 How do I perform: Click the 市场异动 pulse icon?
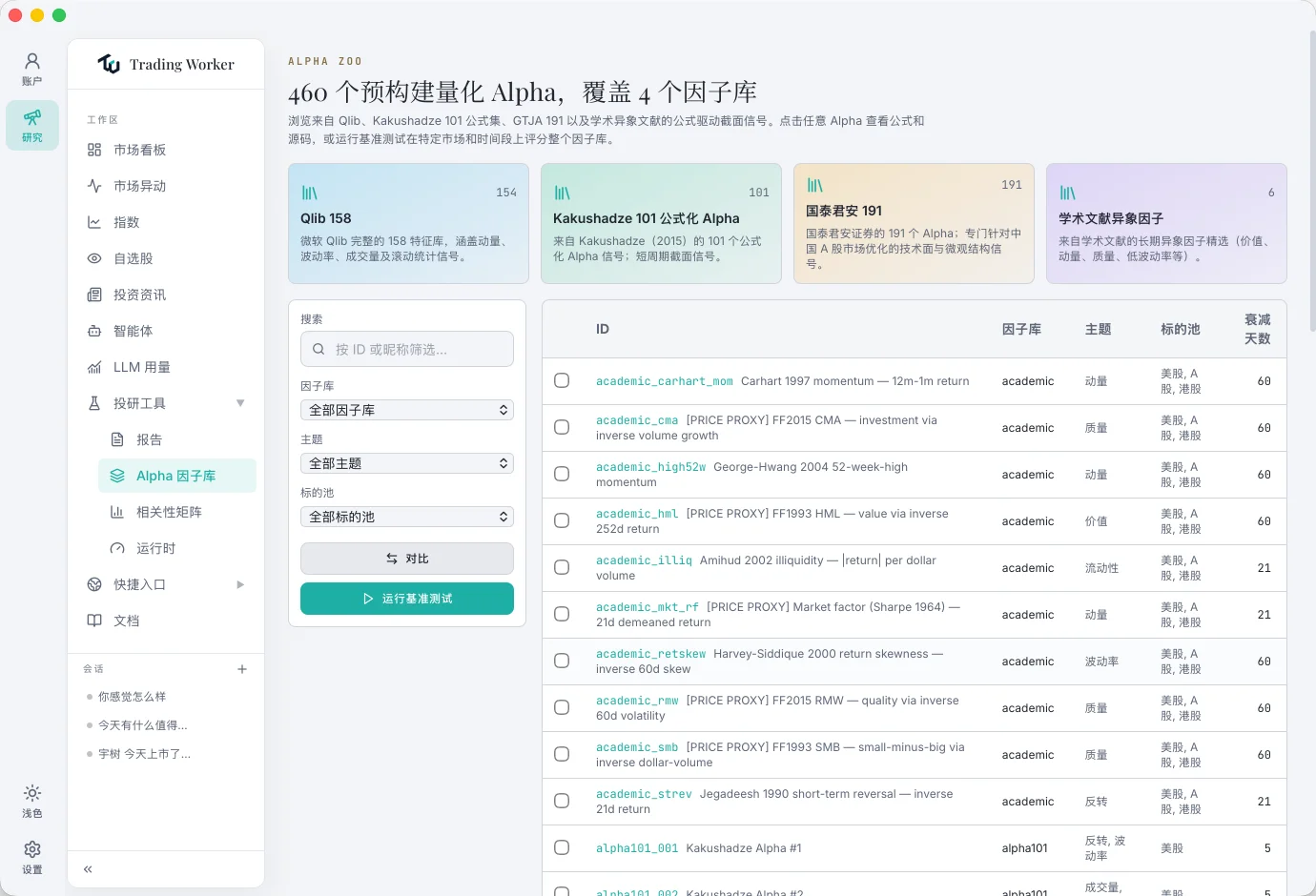coord(94,186)
